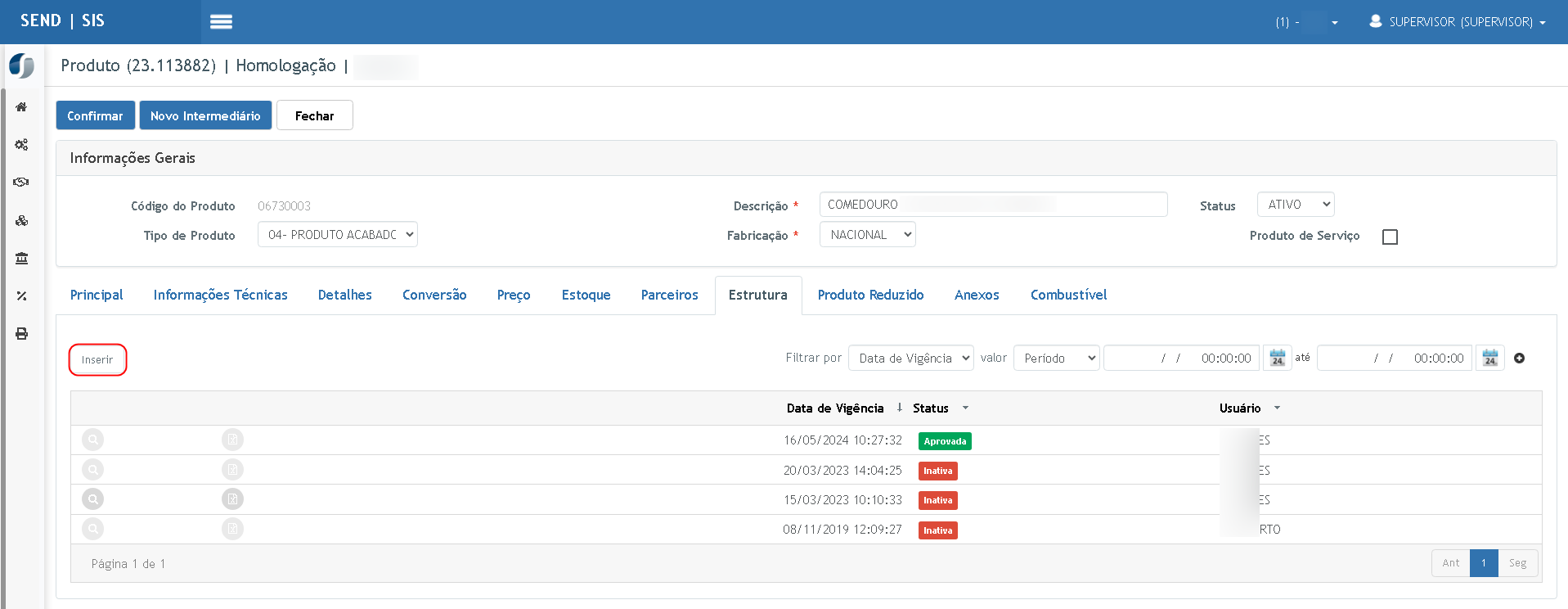Viewport: 1568px width, 609px height.
Task: Click document icon in 20/03/2023 row
Action: coord(232,470)
